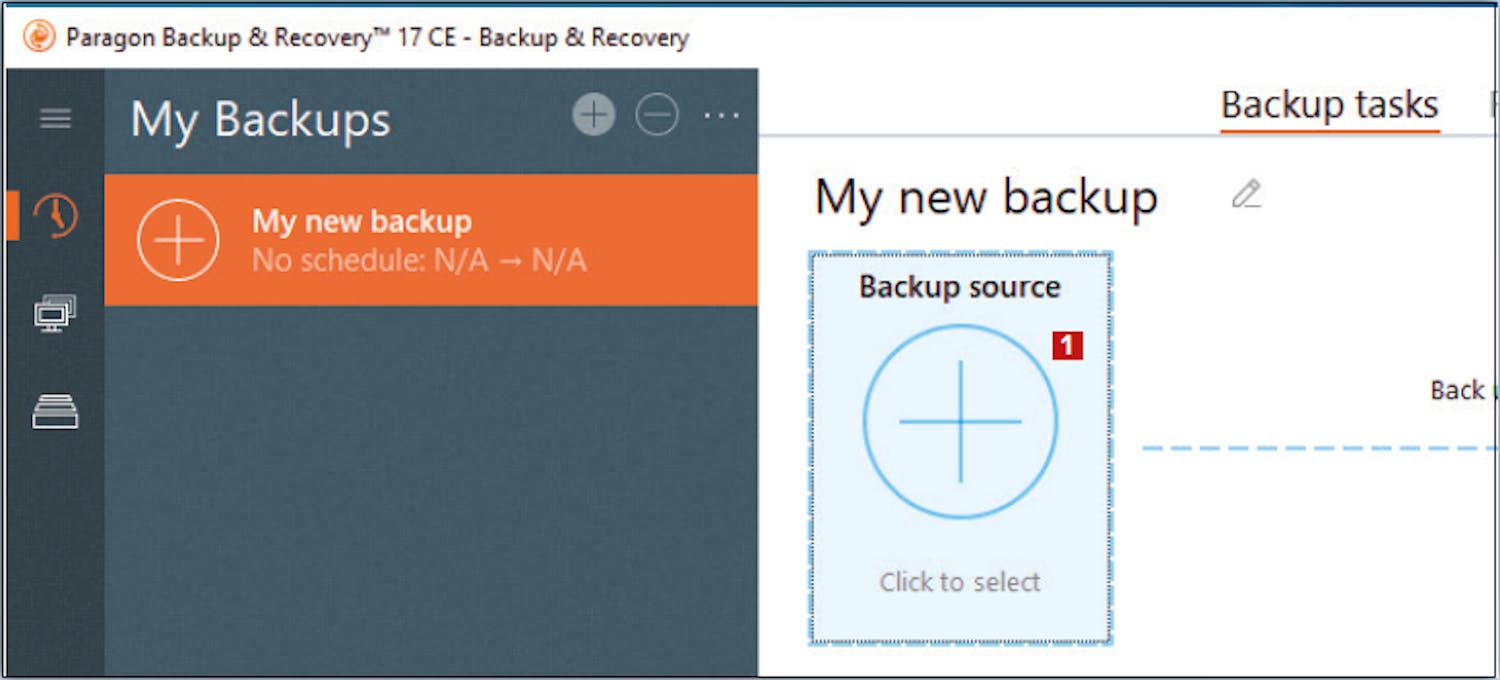
Task: Select the "My new backup" list entry name
Action: [361, 221]
